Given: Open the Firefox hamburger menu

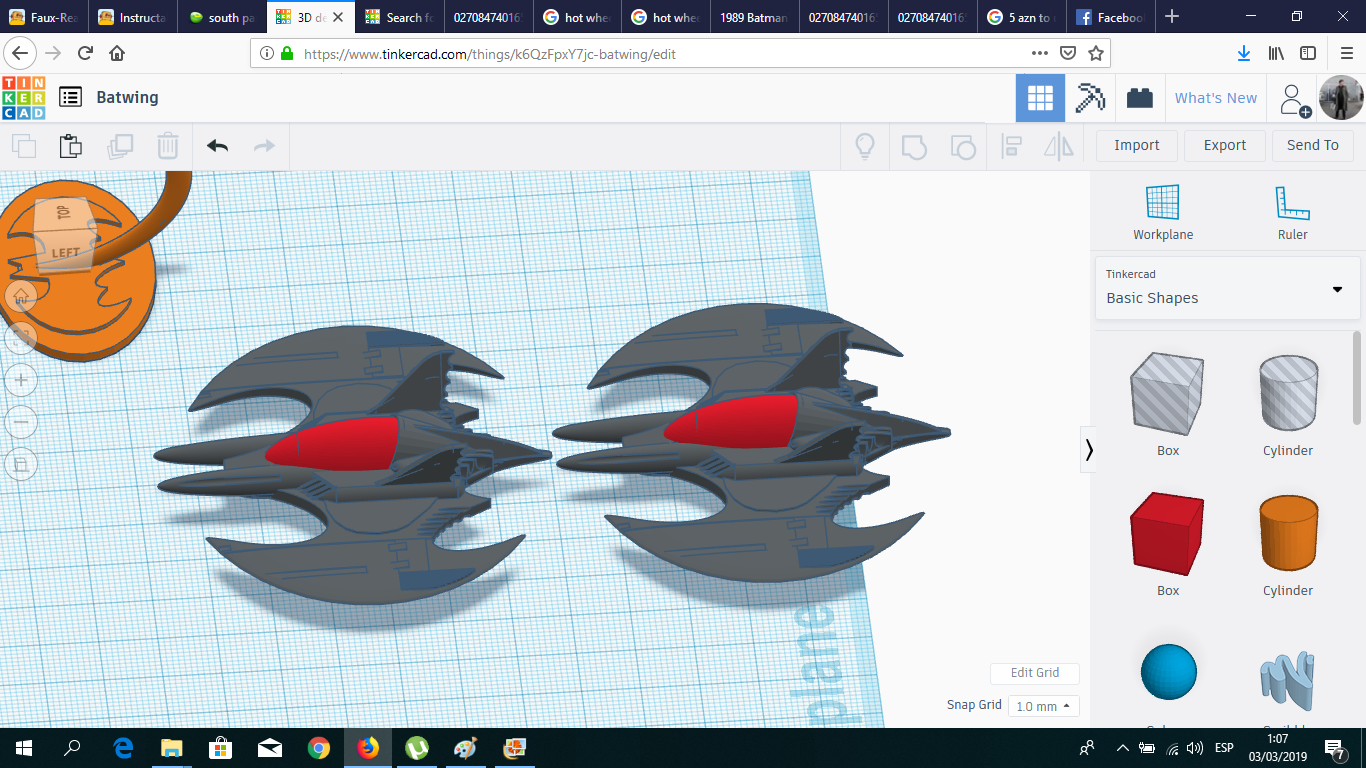Looking at the screenshot, I should click(1346, 54).
